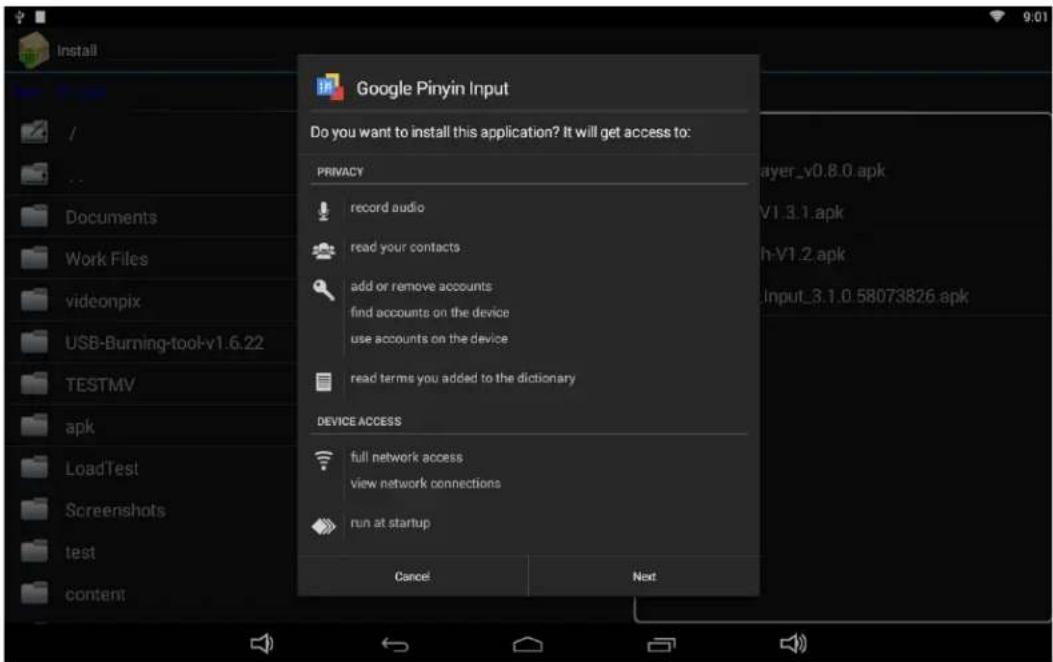
Task: Select the Wi-Fi icon beside full network access
Action: 324,460
